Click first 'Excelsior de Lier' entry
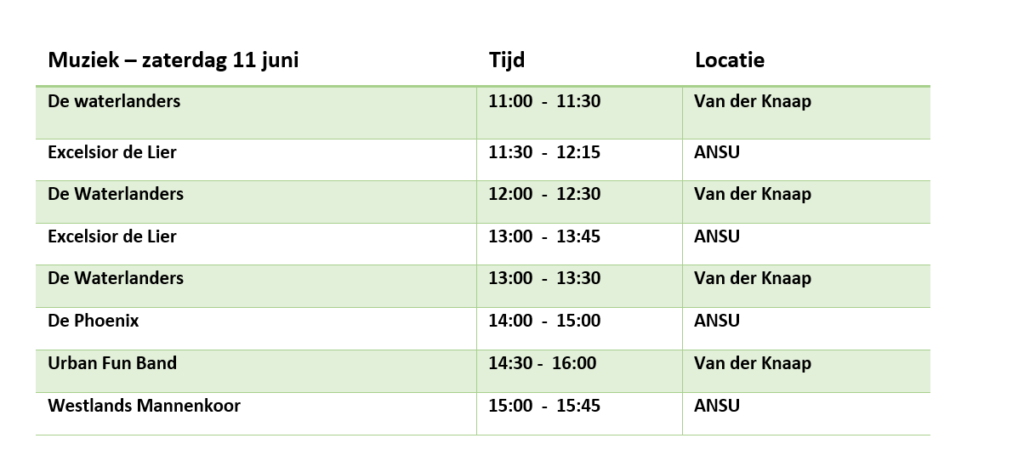 112,152
